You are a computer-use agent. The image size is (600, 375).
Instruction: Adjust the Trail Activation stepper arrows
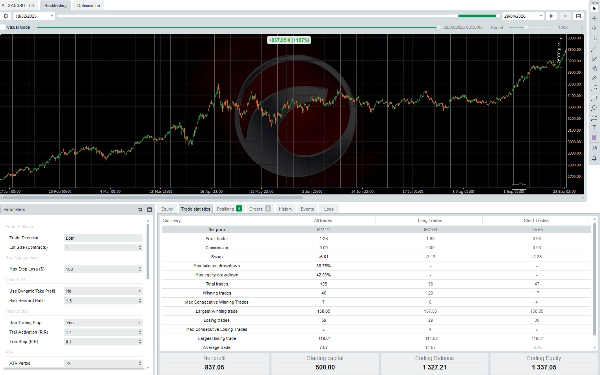[140, 332]
